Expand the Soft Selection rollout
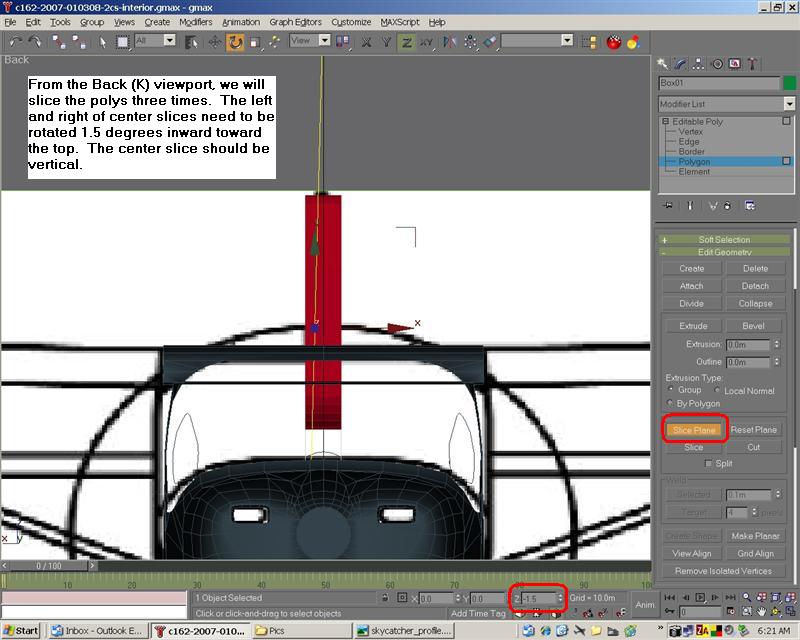The height and width of the screenshot is (640, 800). tap(724, 239)
